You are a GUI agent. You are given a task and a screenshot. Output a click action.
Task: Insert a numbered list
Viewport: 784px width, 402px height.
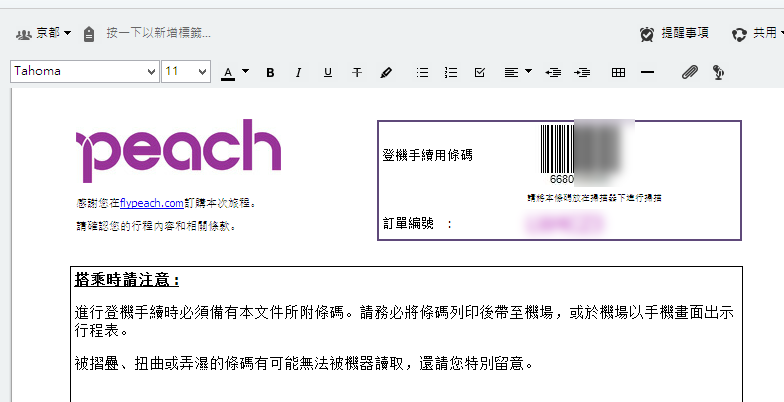click(x=451, y=73)
